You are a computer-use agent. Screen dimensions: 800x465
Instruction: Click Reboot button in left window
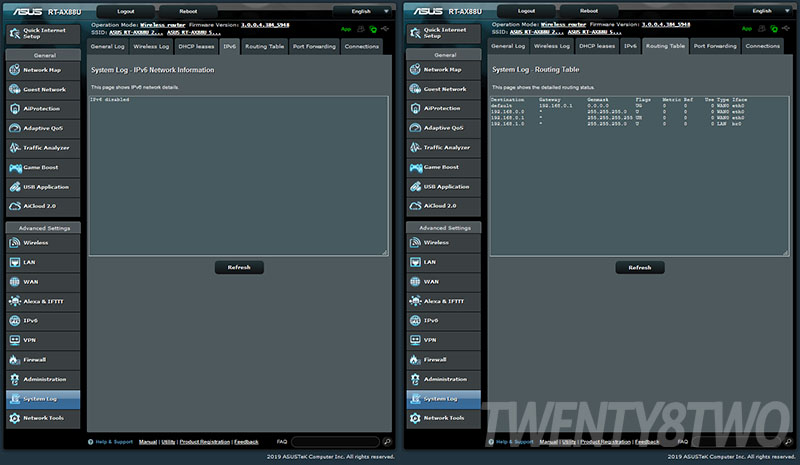(188, 11)
